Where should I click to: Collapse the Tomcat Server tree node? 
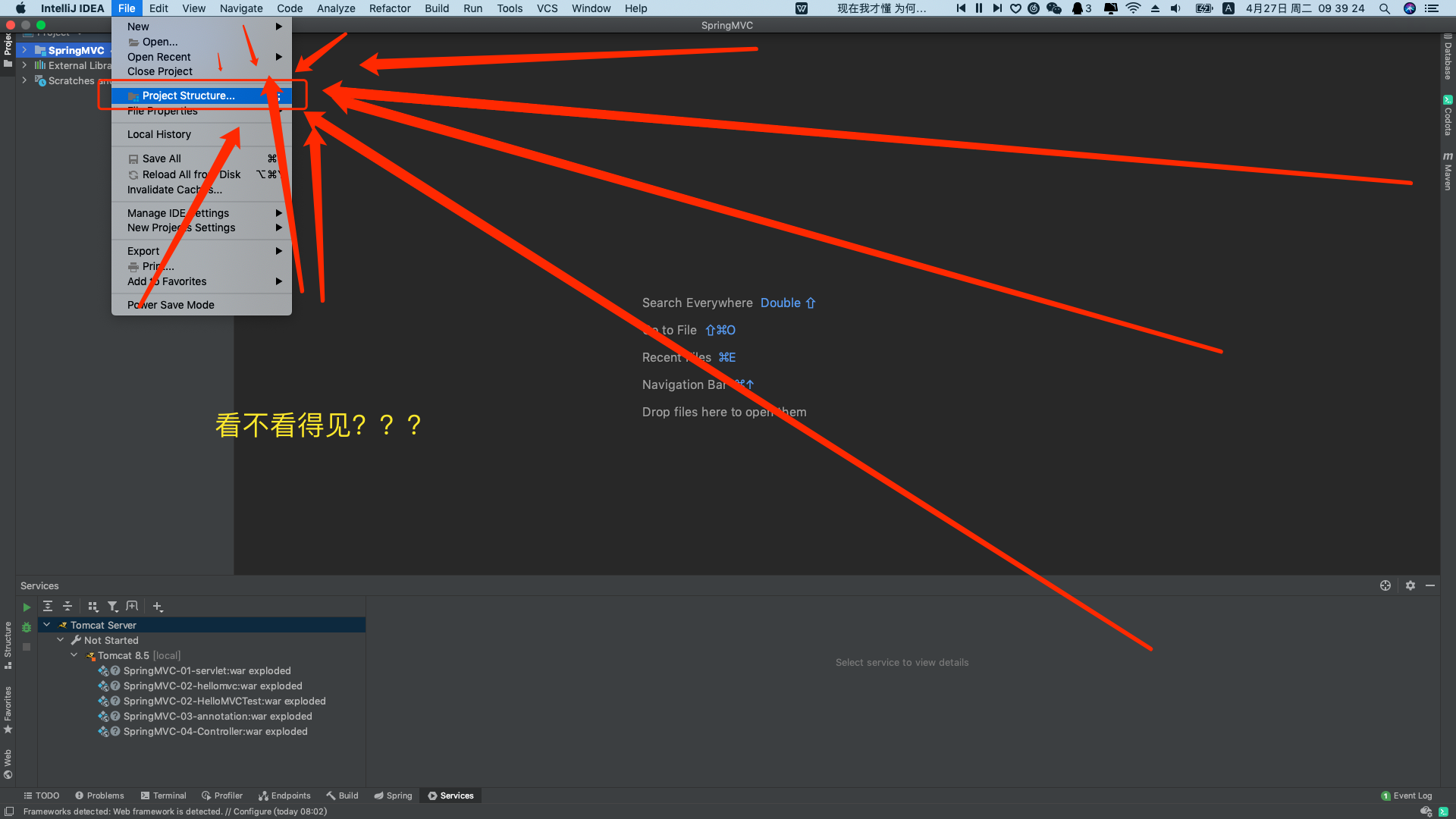coord(47,625)
